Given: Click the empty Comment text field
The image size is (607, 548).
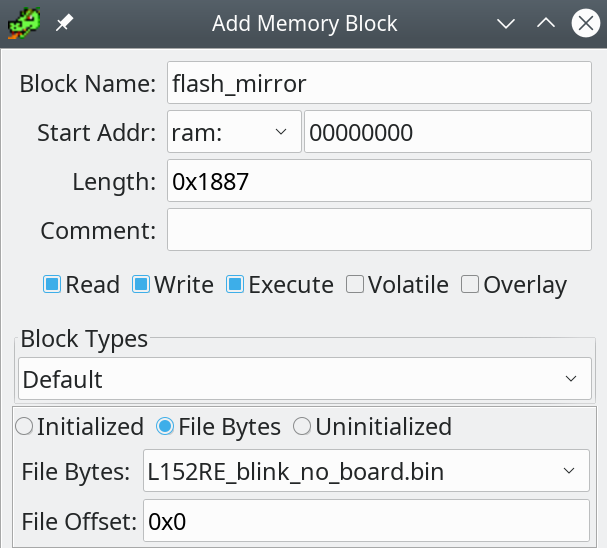Looking at the screenshot, I should [379, 230].
